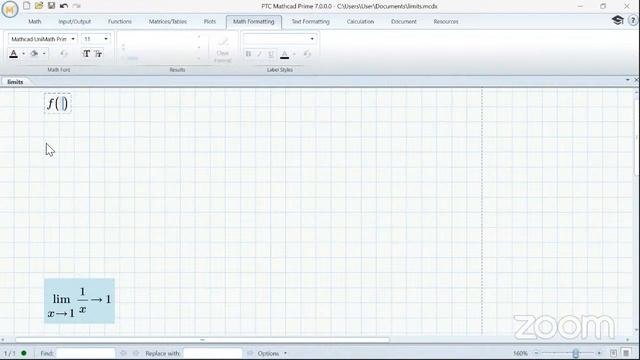The width and height of the screenshot is (640, 360).
Task: Click the Clear Format button
Action: click(222, 50)
